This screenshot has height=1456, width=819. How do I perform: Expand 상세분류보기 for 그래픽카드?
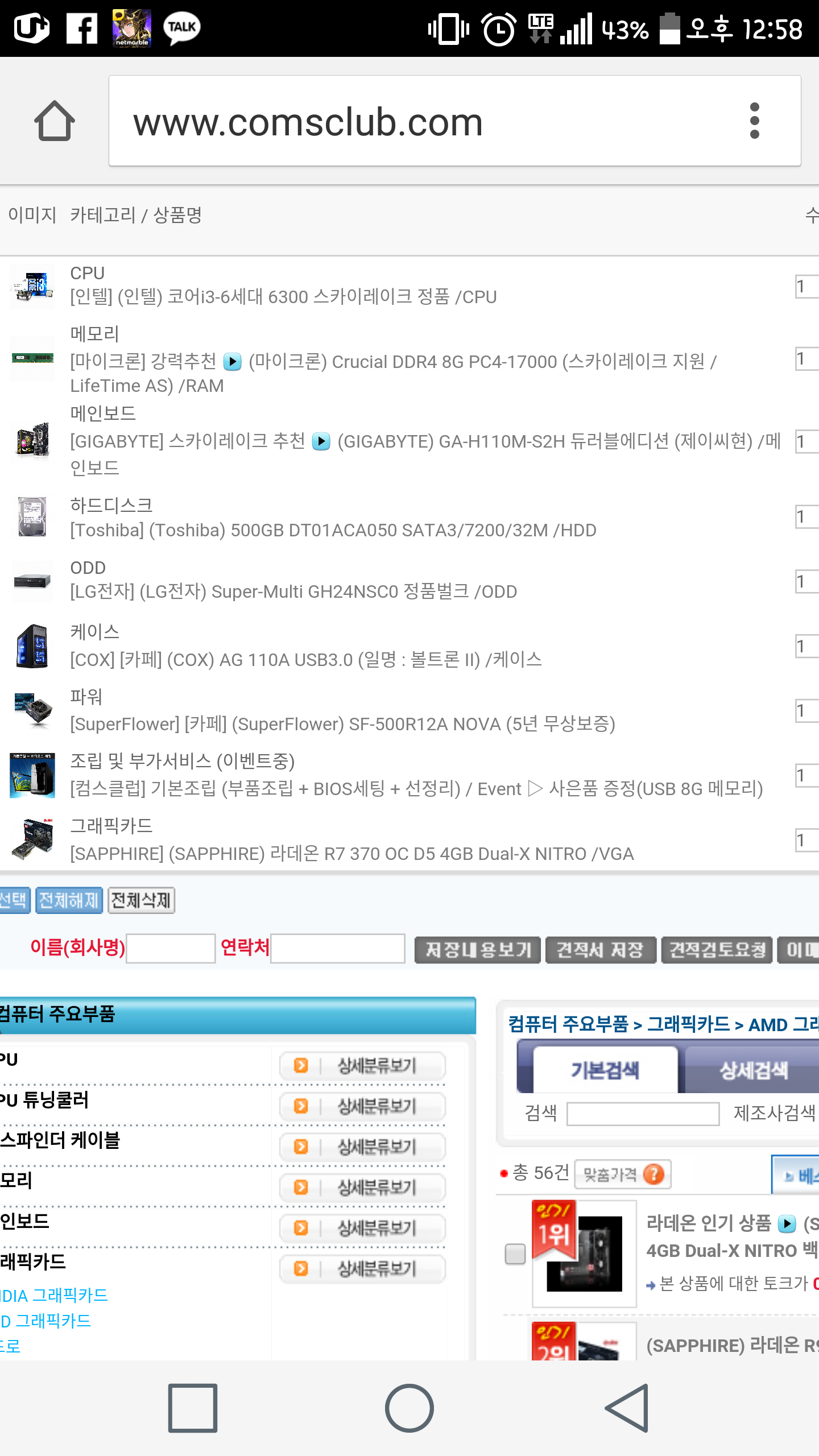pyautogui.click(x=362, y=1268)
